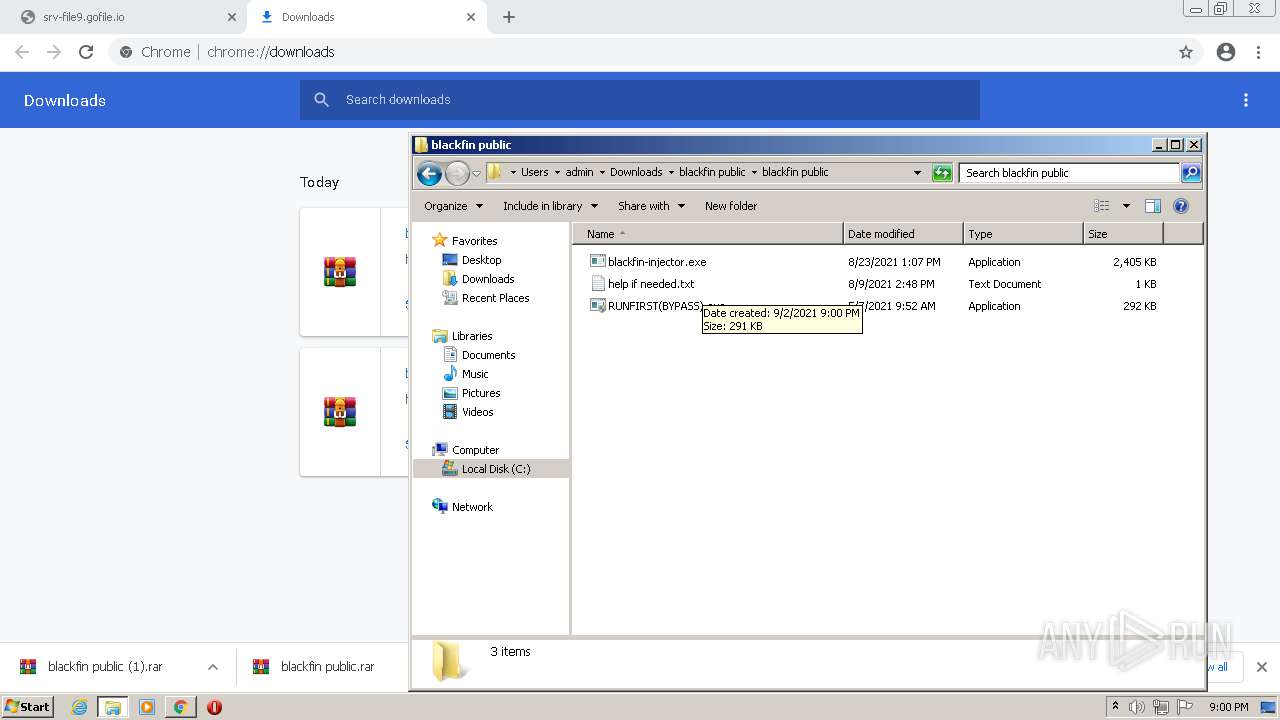1280x720 pixels.
Task: Open Chrome three-dot menu
Action: [x=1259, y=52]
